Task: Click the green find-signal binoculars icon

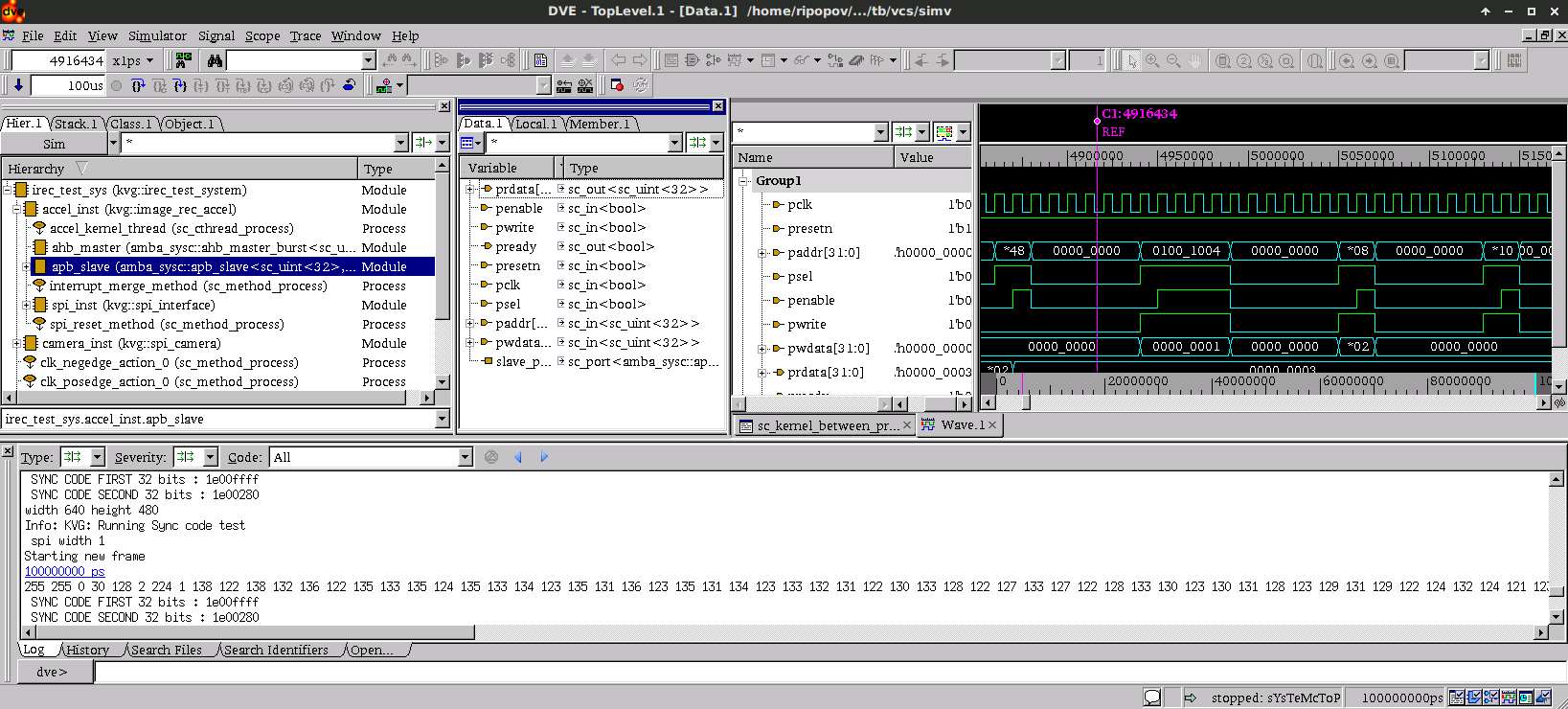Action: [x=184, y=60]
